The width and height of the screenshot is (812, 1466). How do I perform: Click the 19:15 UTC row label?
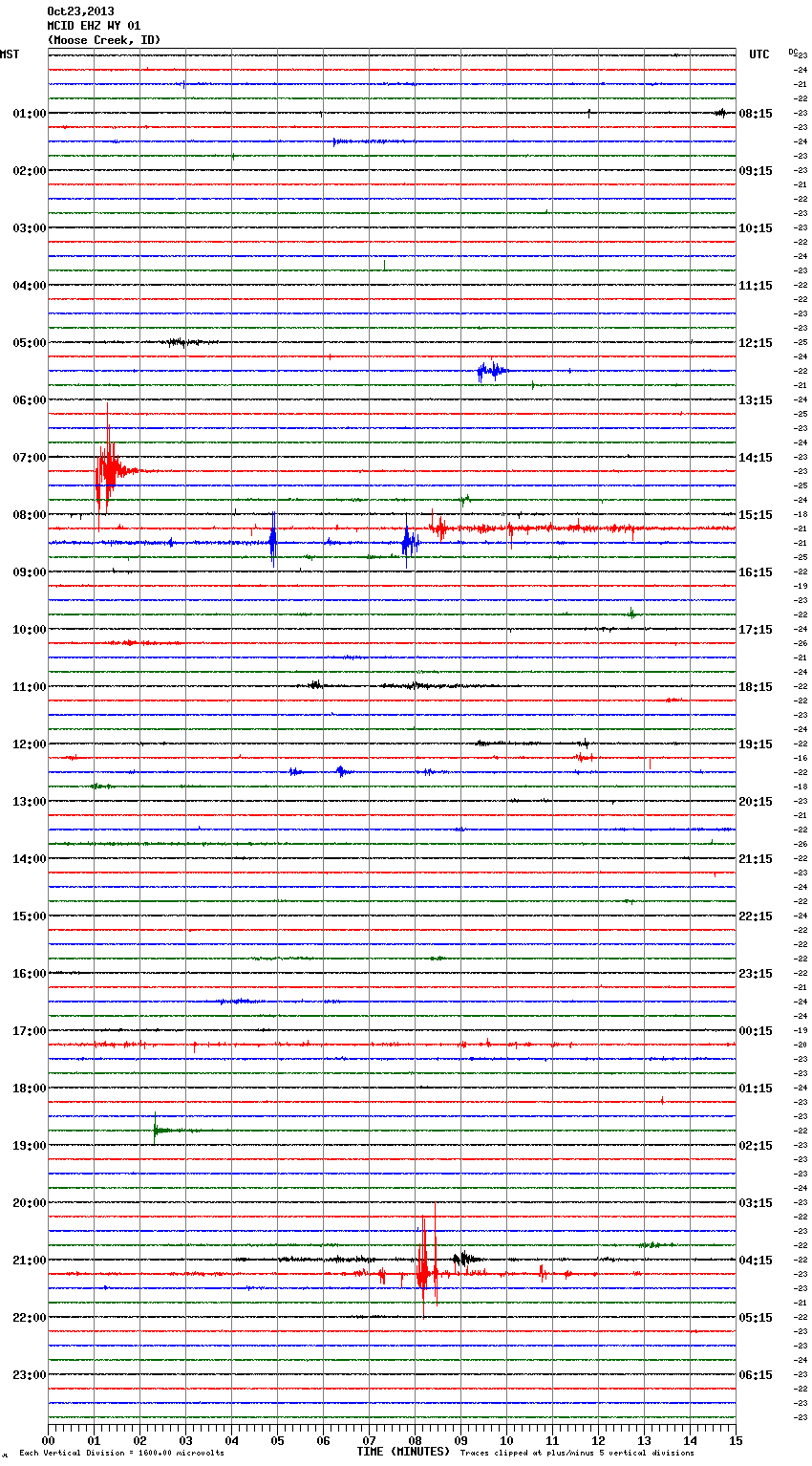pos(756,744)
